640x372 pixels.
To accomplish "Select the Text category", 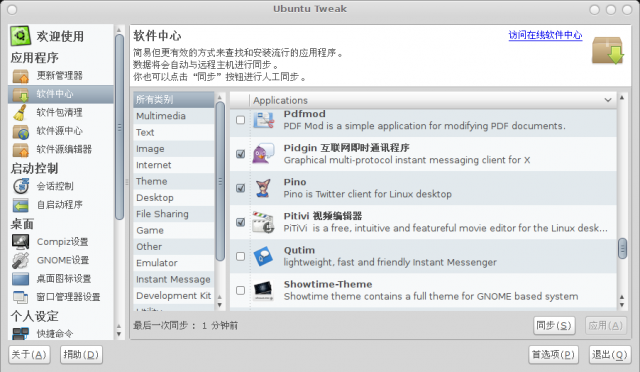I will click(x=173, y=132).
